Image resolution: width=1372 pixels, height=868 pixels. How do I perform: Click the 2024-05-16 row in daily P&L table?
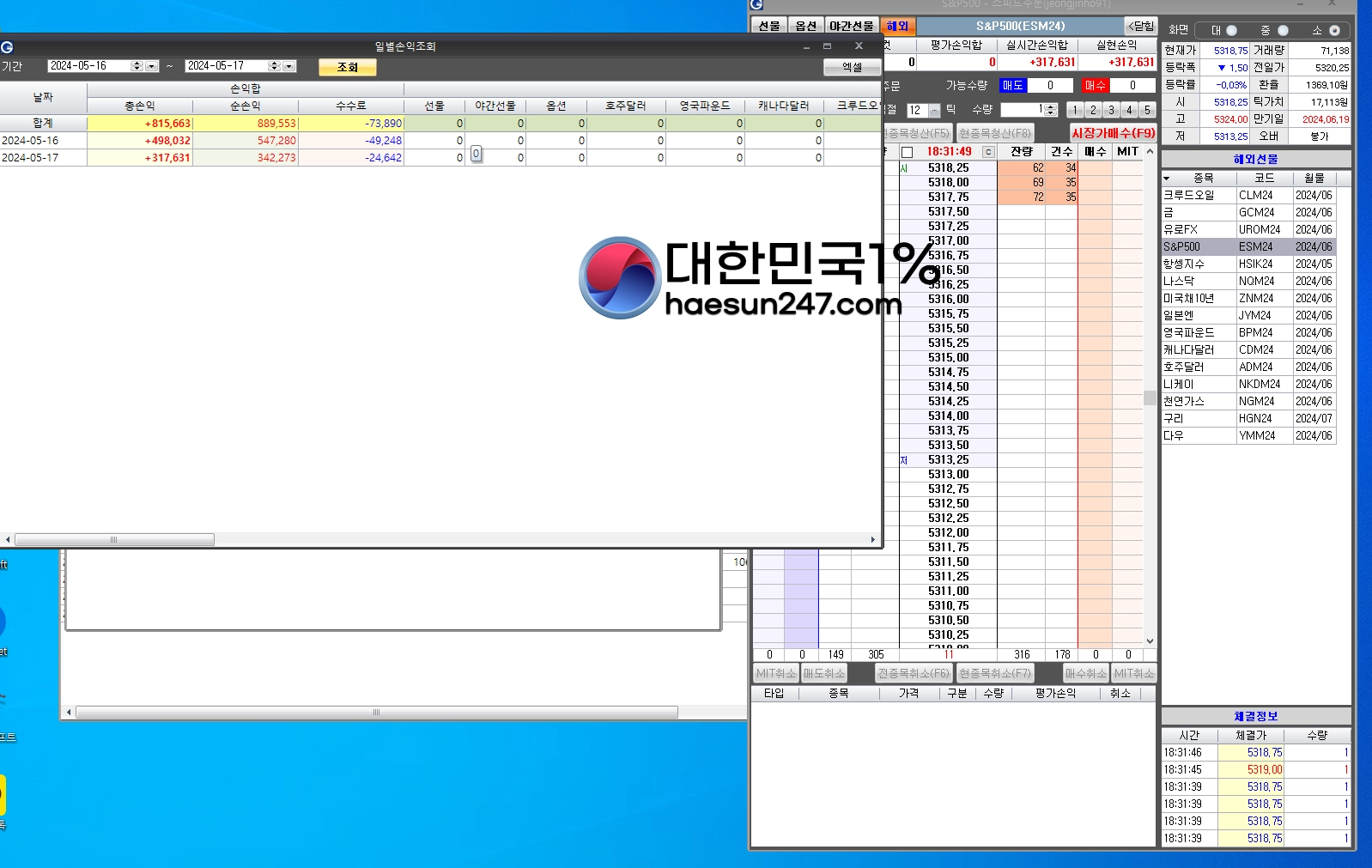440,141
